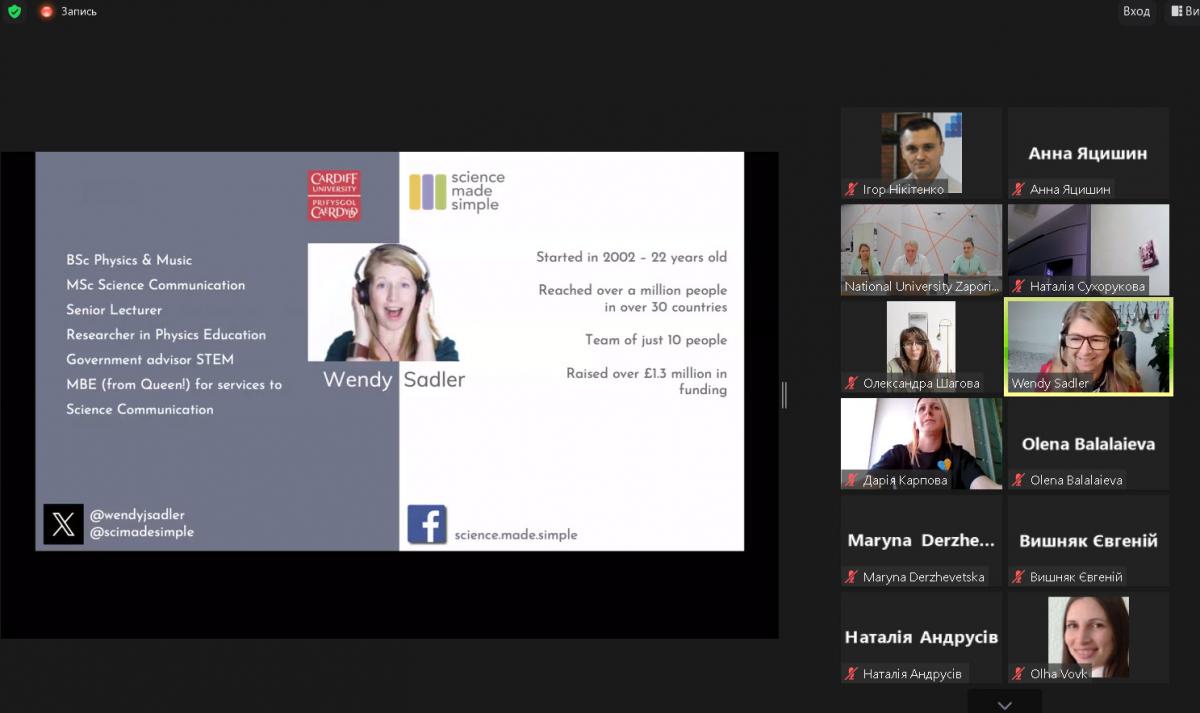The image size is (1200, 713).
Task: Select National University Zapori... video tile
Action: [x=921, y=250]
